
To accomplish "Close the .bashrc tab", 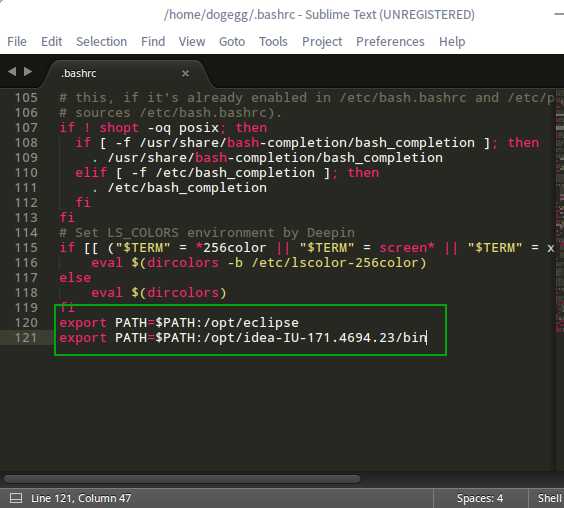I will [x=185, y=74].
